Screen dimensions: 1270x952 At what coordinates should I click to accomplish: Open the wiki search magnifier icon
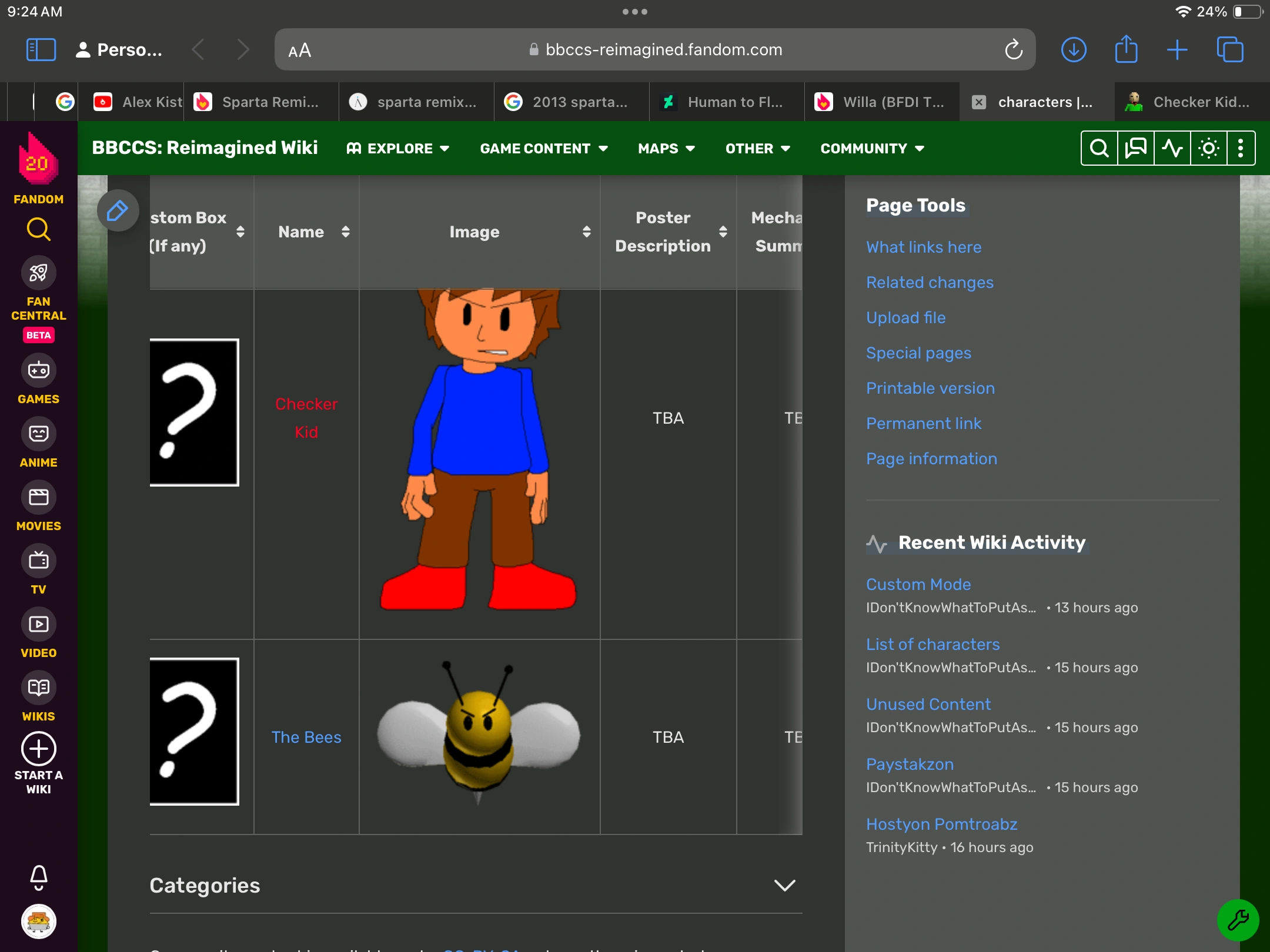point(1099,148)
